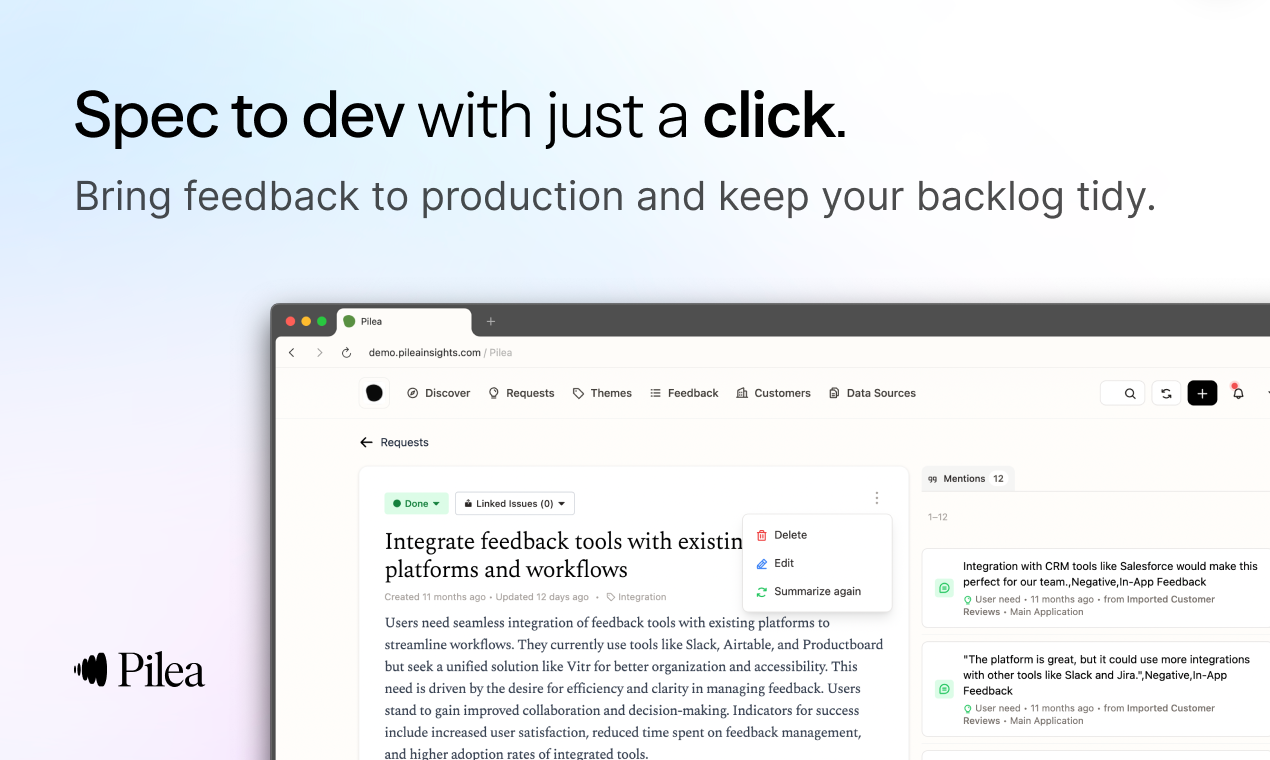The height and width of the screenshot is (760, 1270).
Task: Click the Pilea logo at bottom left
Action: pyautogui.click(x=140, y=669)
